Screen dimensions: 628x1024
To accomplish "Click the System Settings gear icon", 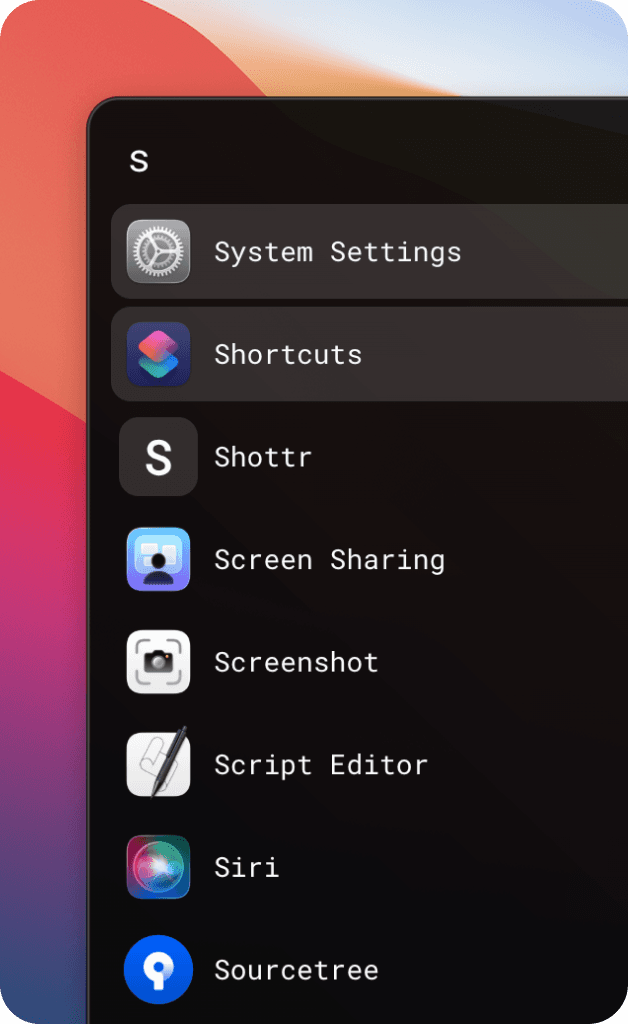I will [x=157, y=252].
